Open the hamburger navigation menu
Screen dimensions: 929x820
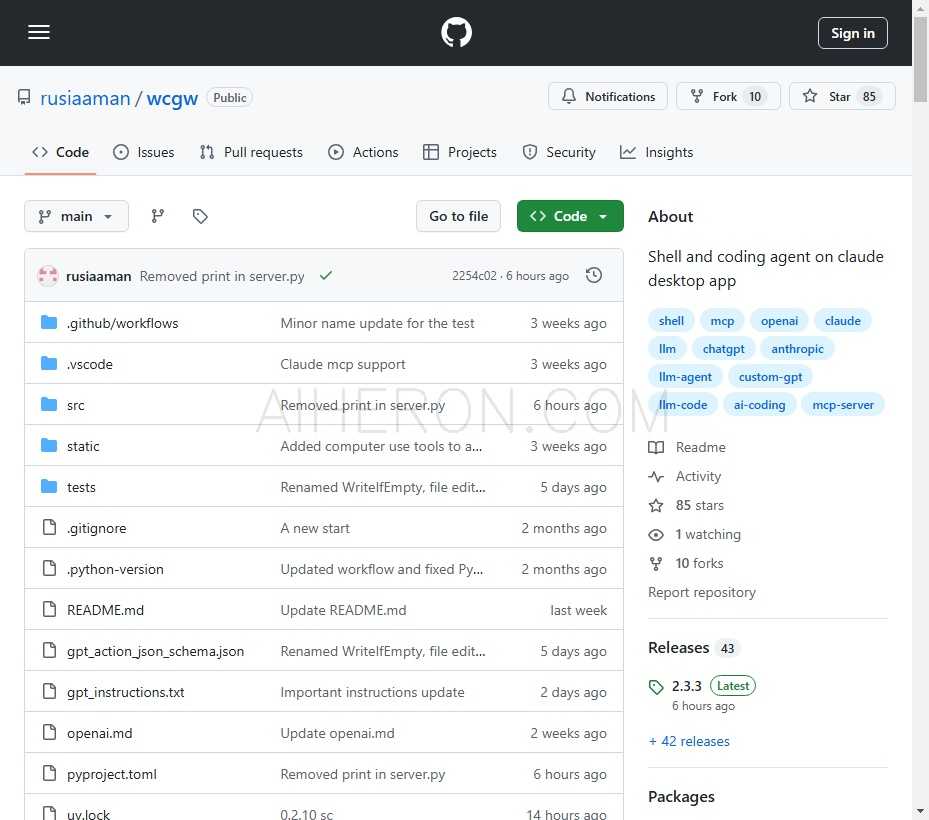pyautogui.click(x=39, y=32)
